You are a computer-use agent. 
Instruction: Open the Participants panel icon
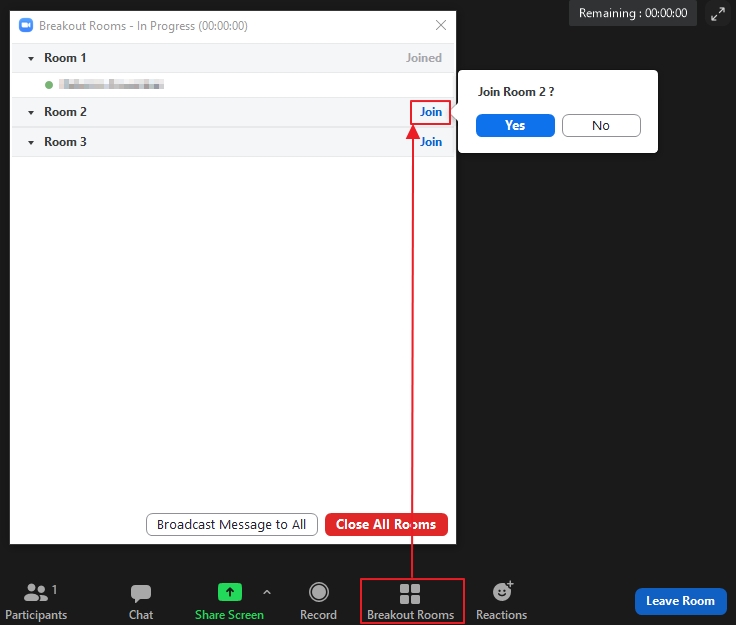[36, 593]
